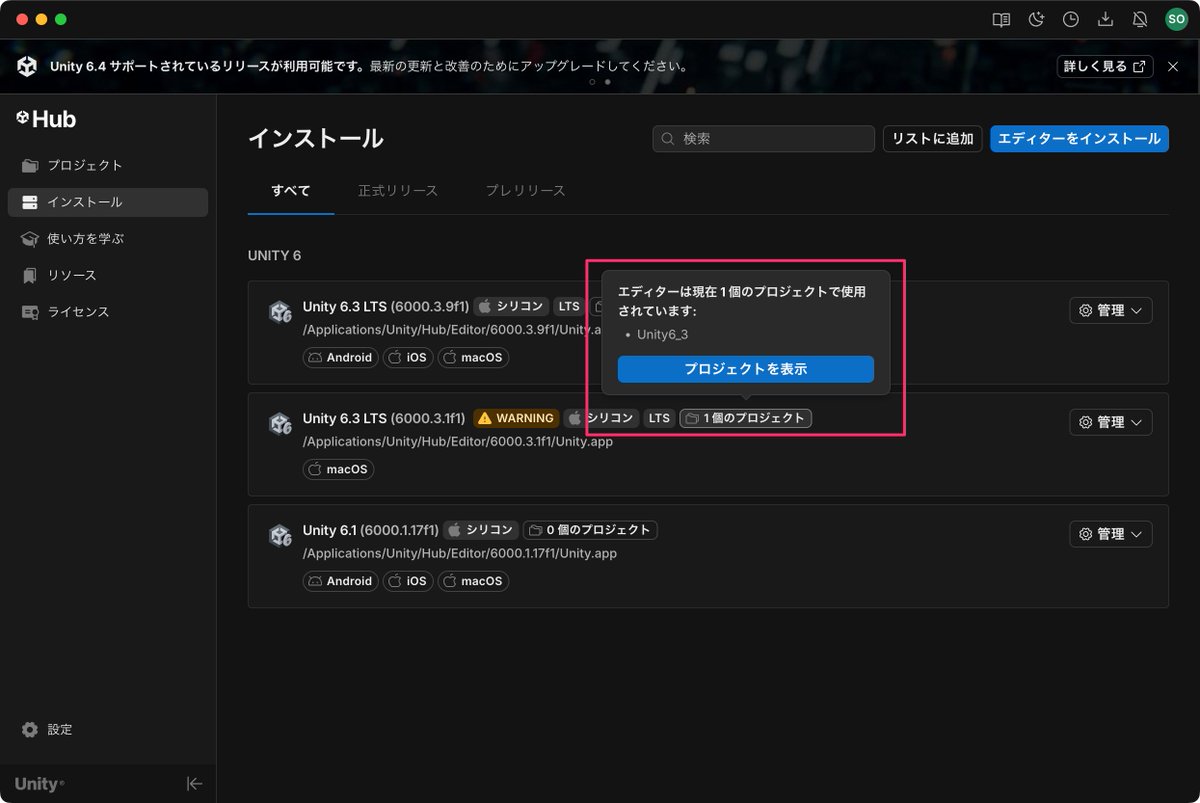The image size is (1200, 803).
Task: Click the iOS module tag on 6000.3.9f1
Action: click(x=408, y=357)
